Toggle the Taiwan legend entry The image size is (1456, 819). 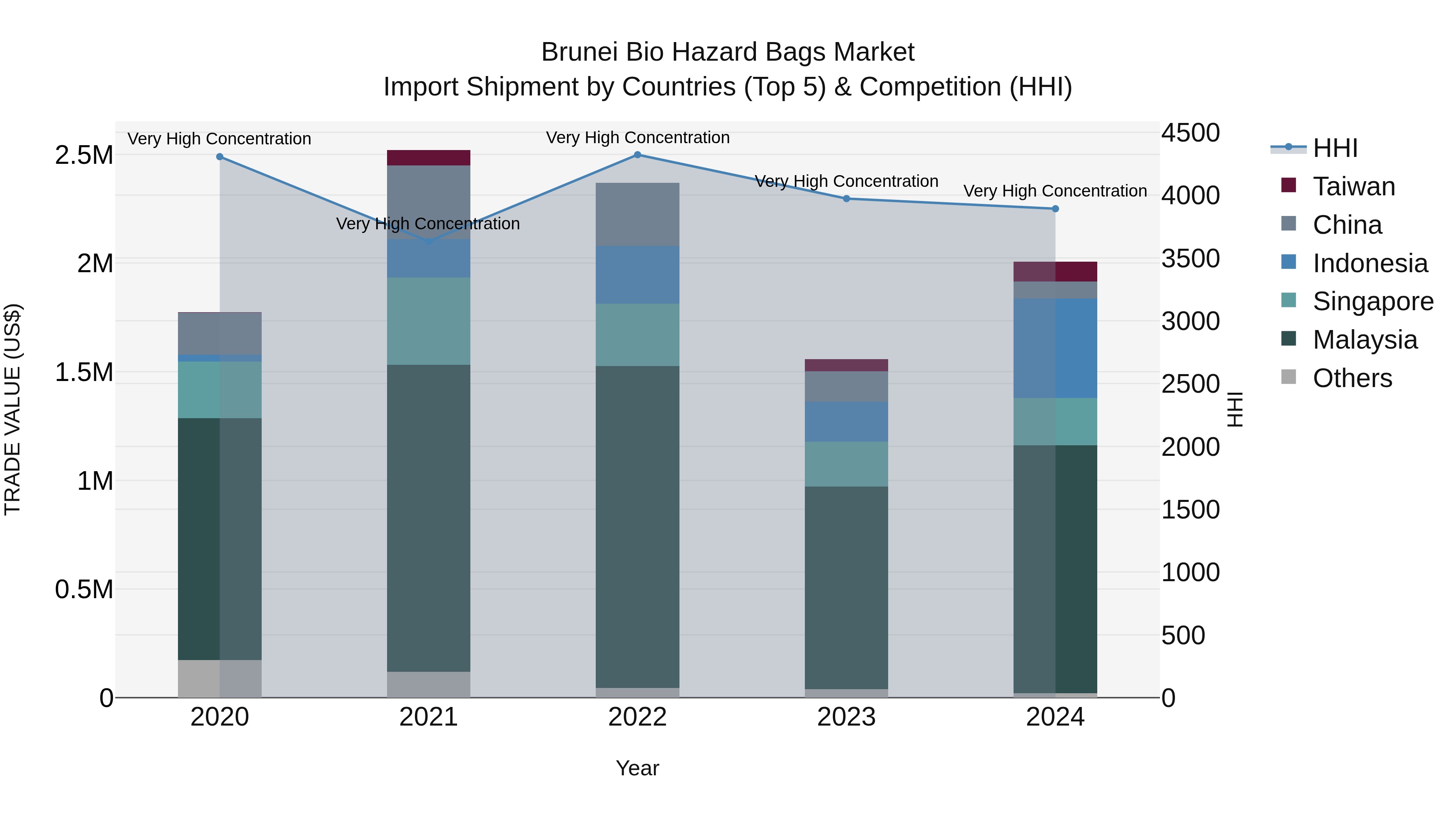tap(1338, 186)
